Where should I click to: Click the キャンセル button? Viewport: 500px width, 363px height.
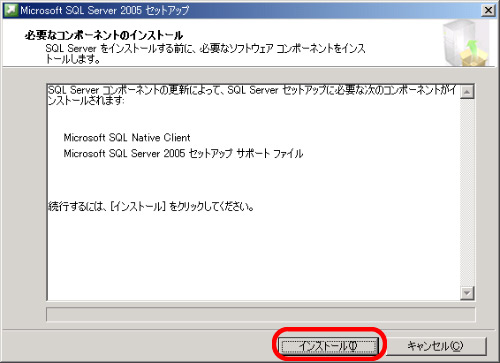(436, 346)
